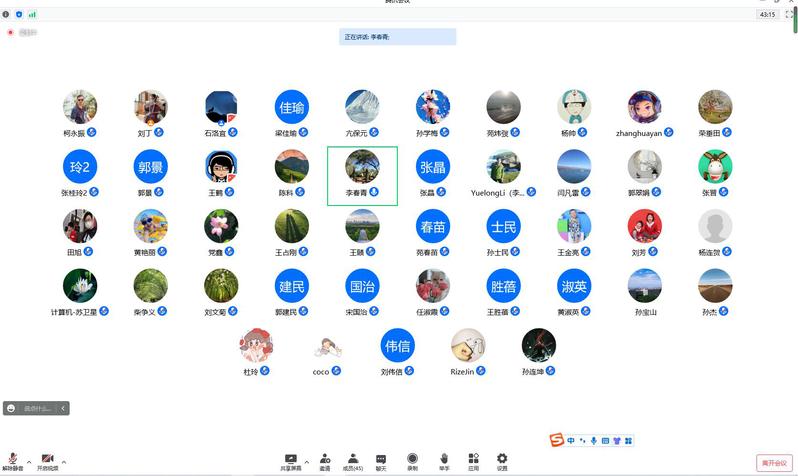Unmute the microphone (解除静音)

coord(13,459)
